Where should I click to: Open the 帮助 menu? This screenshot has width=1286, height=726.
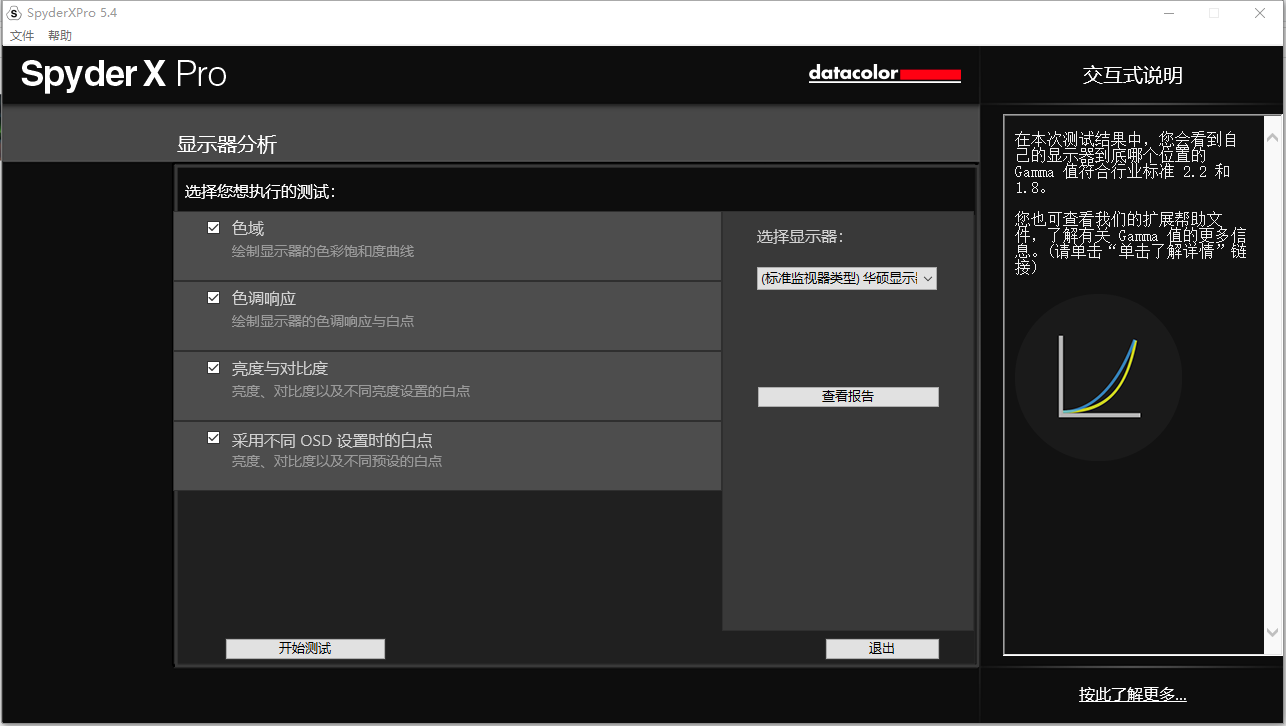(60, 36)
